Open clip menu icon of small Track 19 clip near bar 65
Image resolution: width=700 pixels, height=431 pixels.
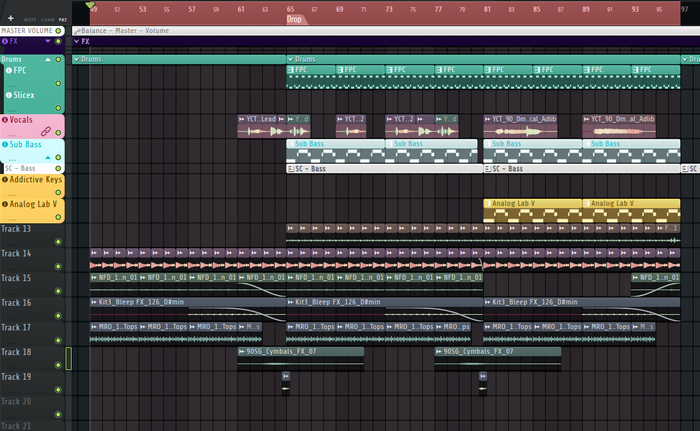[x=286, y=376]
